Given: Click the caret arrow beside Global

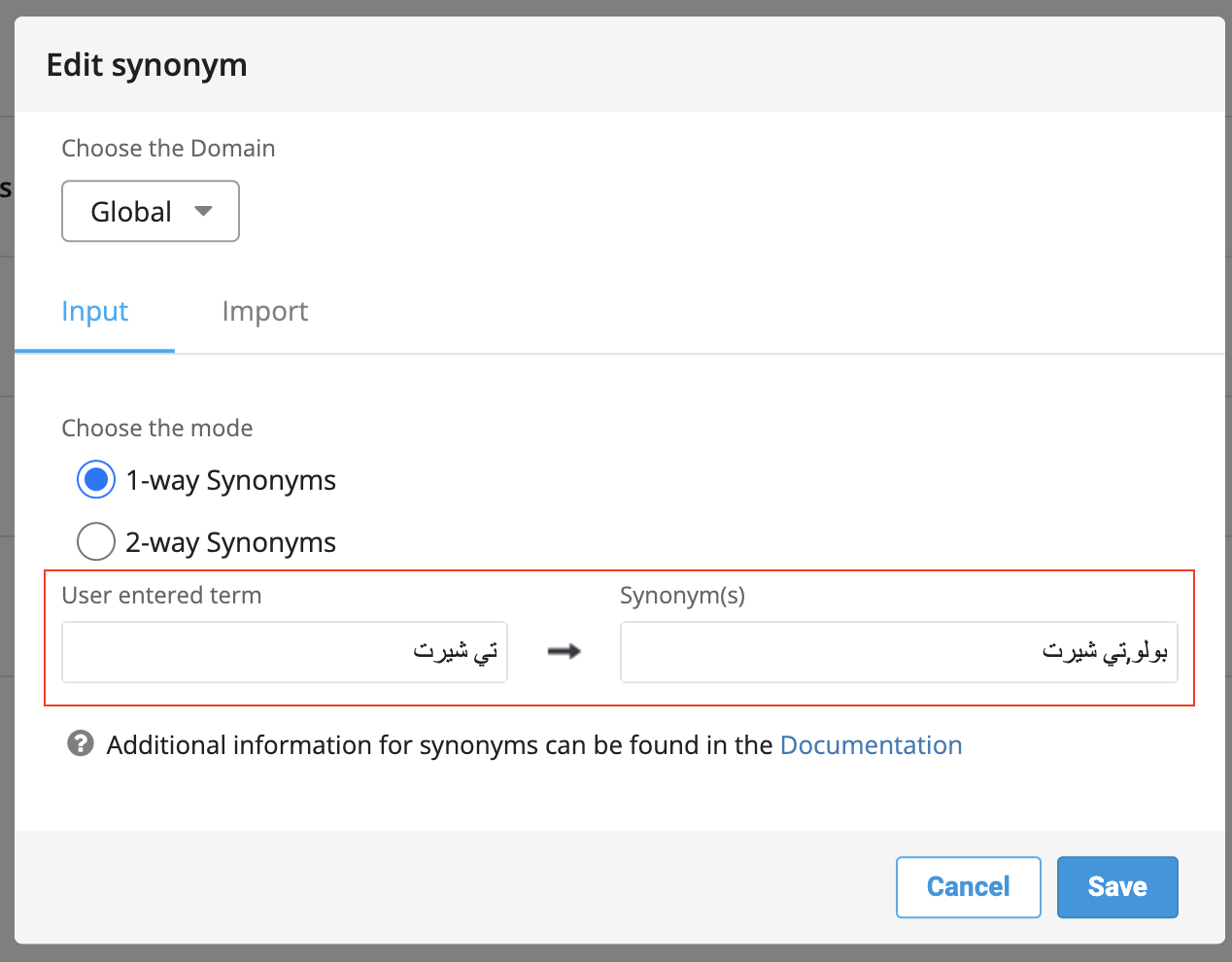Looking at the screenshot, I should (203, 210).
